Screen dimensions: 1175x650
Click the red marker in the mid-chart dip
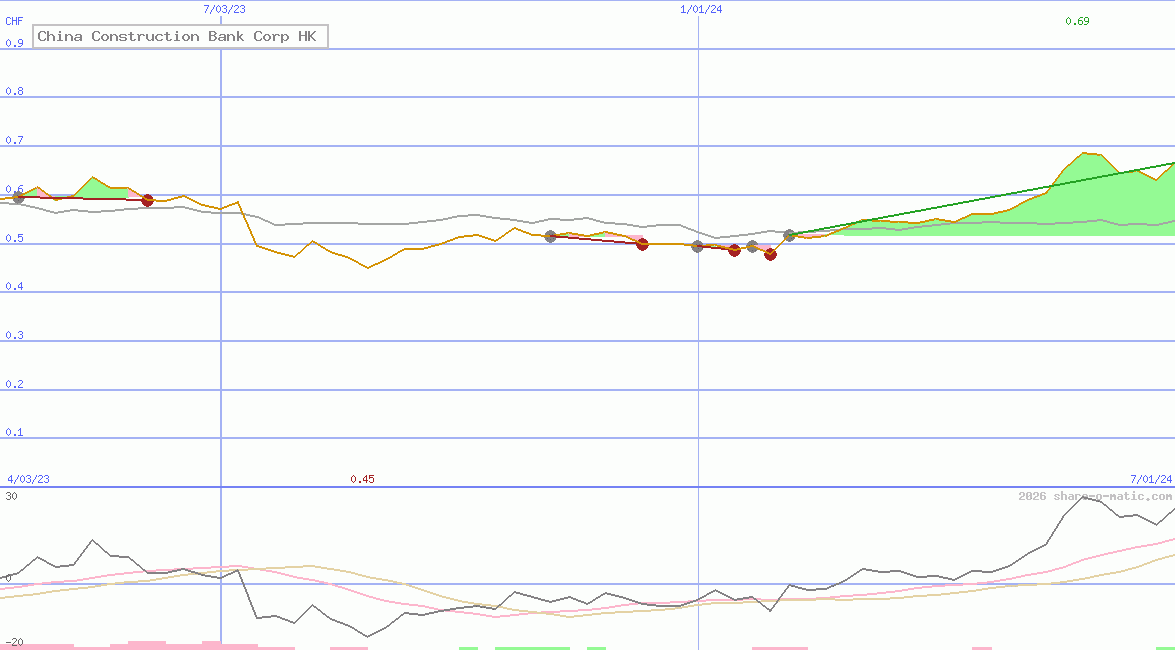click(x=642, y=244)
